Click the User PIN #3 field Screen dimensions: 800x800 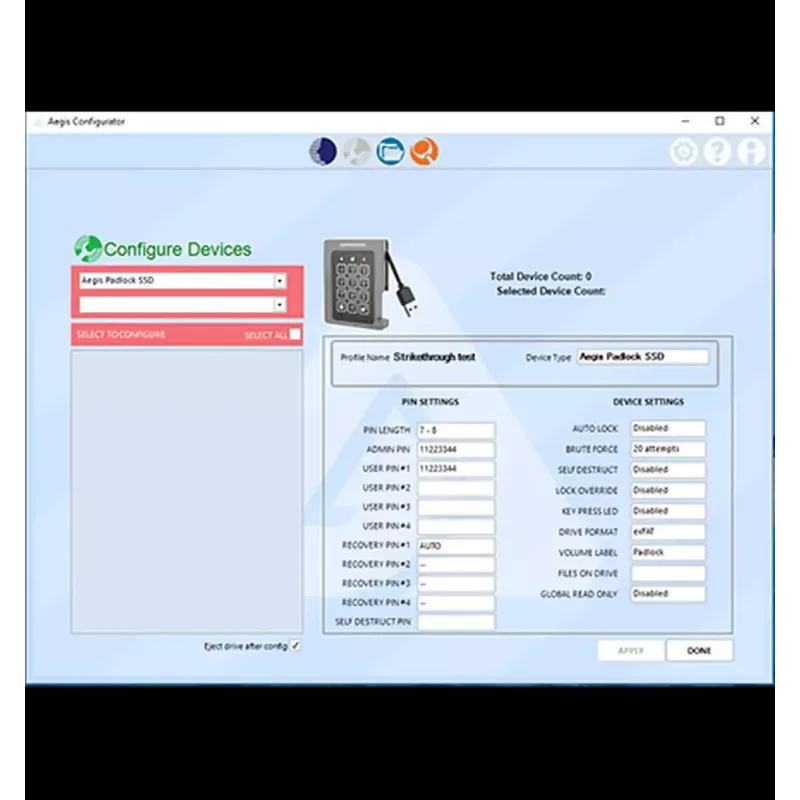tap(456, 507)
